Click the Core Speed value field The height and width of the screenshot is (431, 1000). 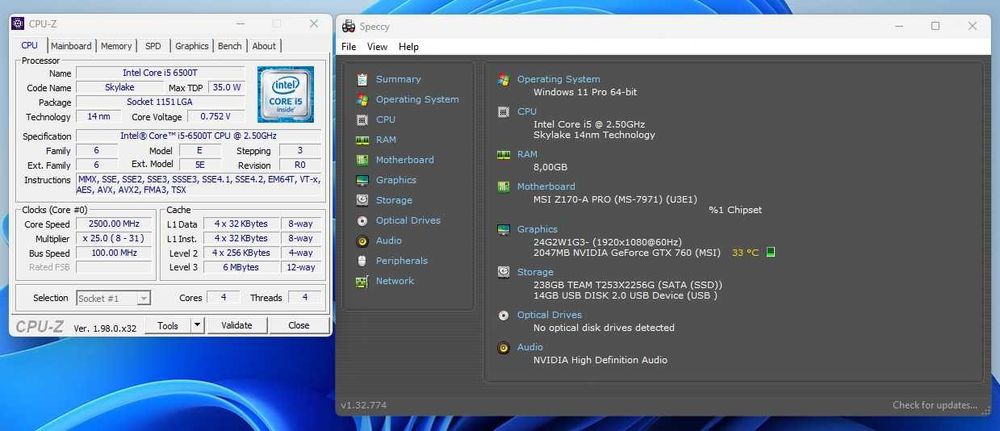point(114,224)
